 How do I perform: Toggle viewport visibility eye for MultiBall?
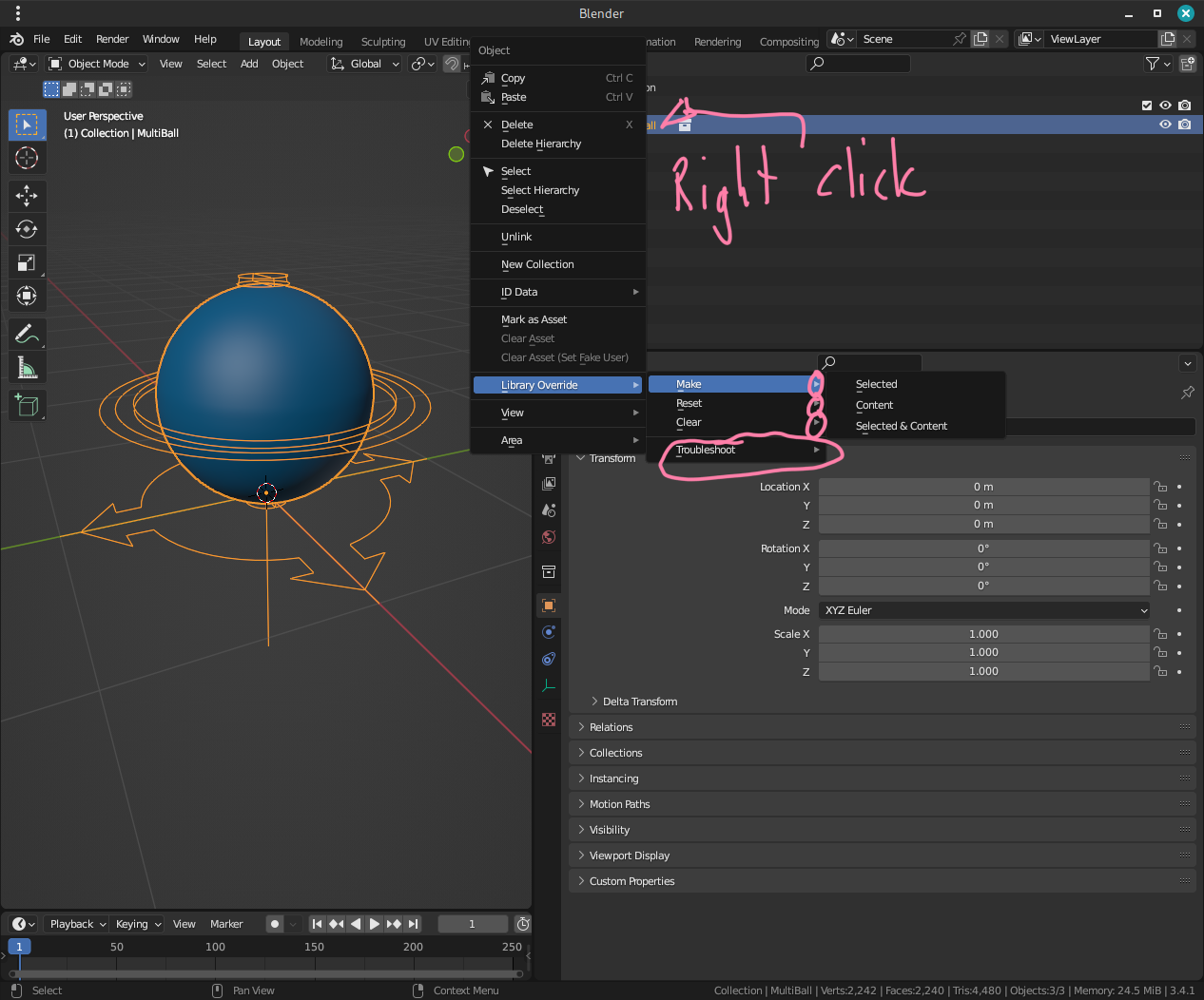tap(1165, 125)
